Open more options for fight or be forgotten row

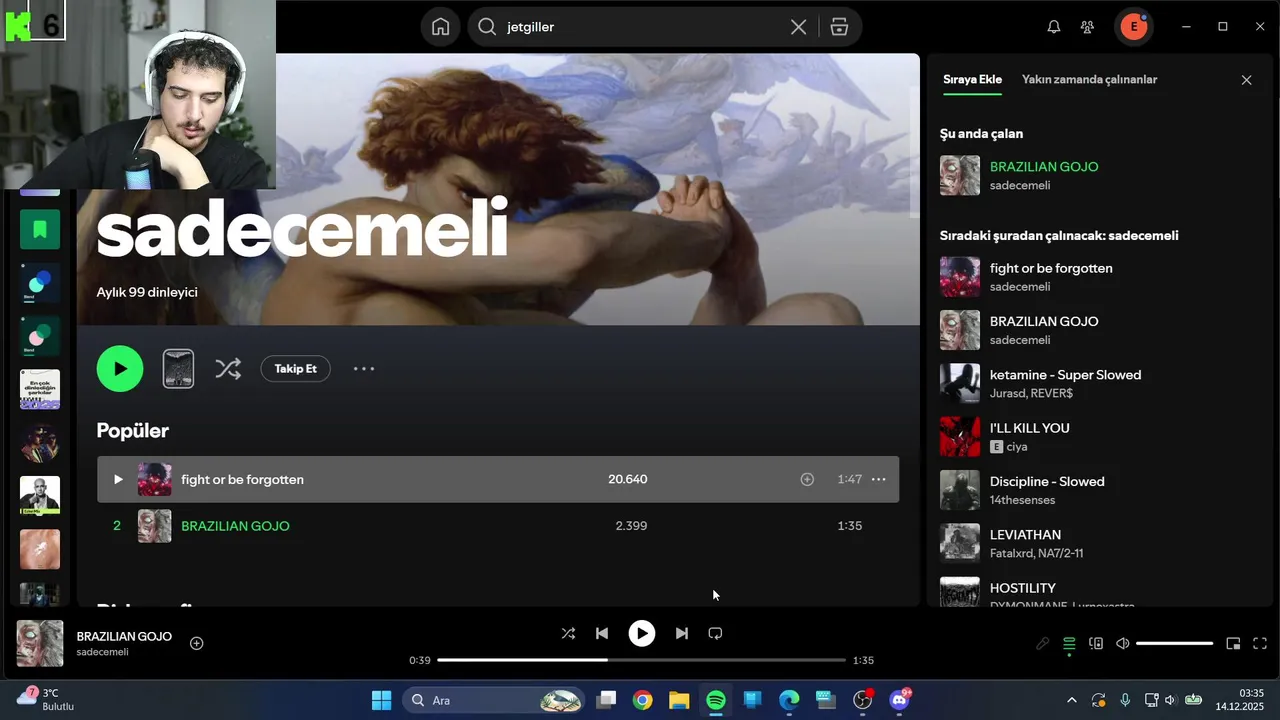(x=878, y=479)
